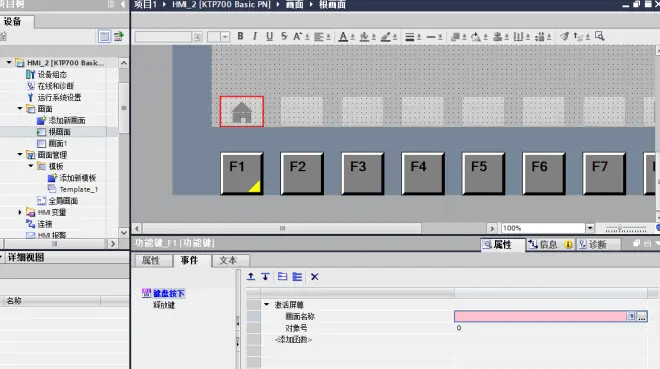The height and width of the screenshot is (369, 660).
Task: Toggle italic text formatting
Action: click(x=255, y=36)
